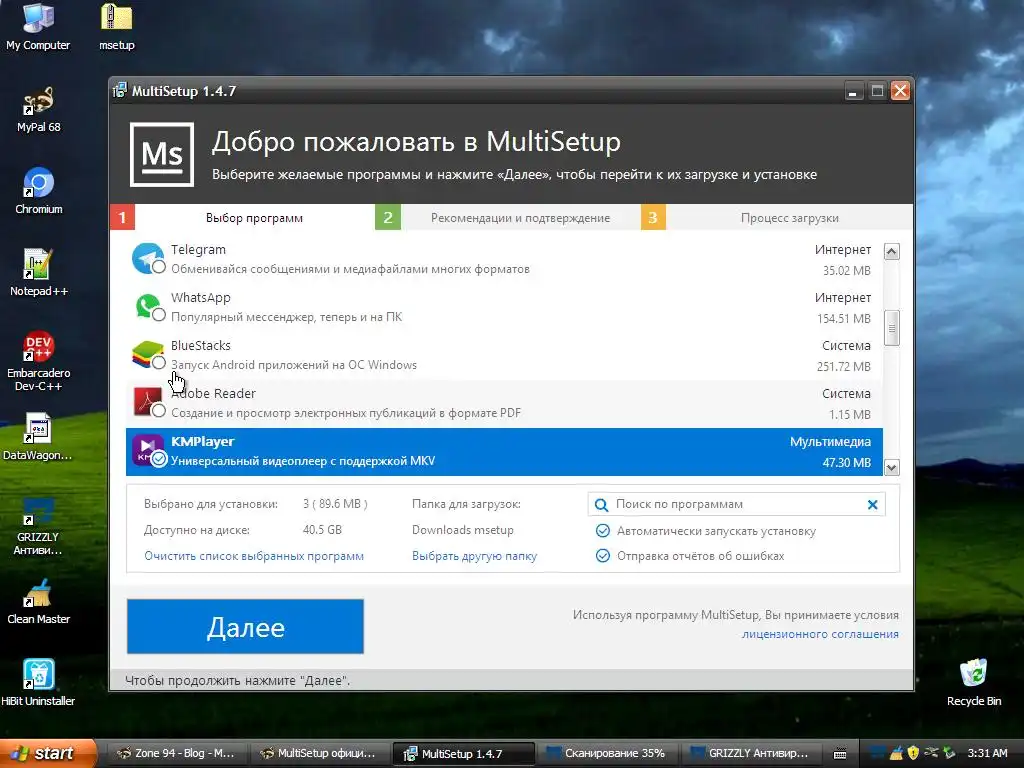This screenshot has width=1024, height=768.
Task: Click the Ms logo in header
Action: click(x=162, y=155)
